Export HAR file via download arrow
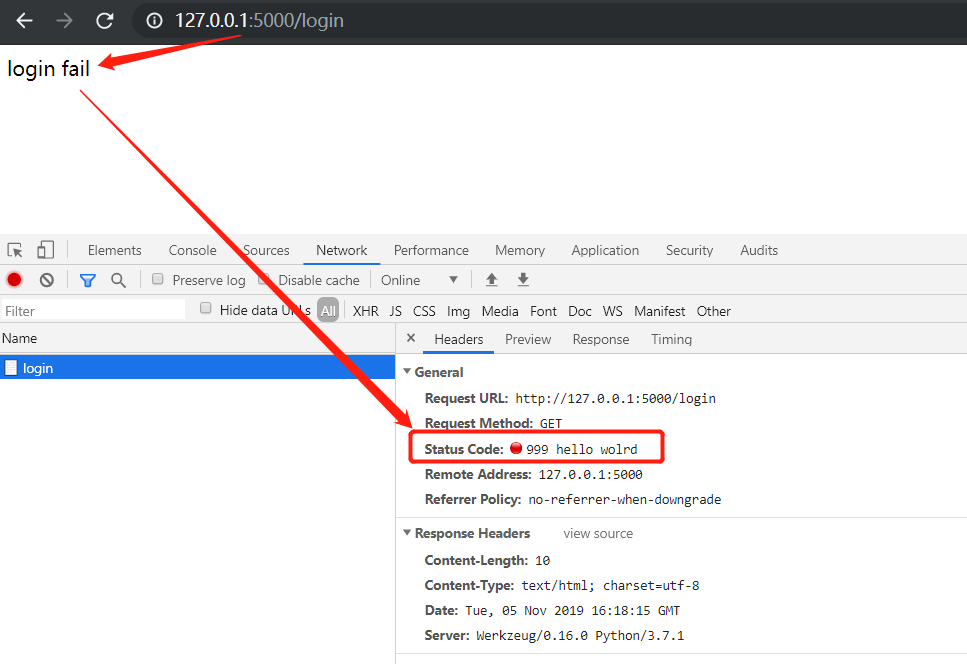Image resolution: width=967 pixels, height=664 pixels. point(523,279)
